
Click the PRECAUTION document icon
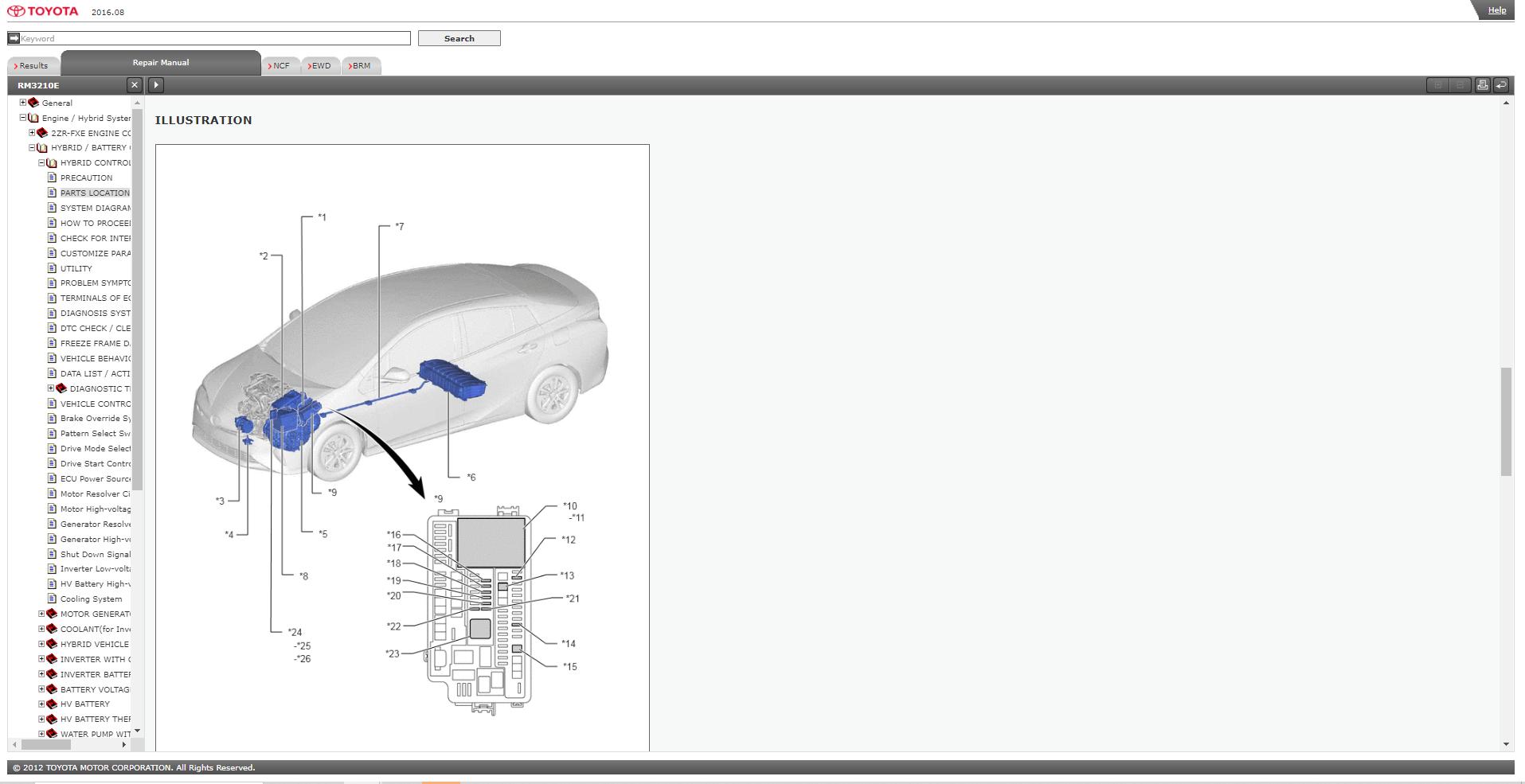[53, 177]
